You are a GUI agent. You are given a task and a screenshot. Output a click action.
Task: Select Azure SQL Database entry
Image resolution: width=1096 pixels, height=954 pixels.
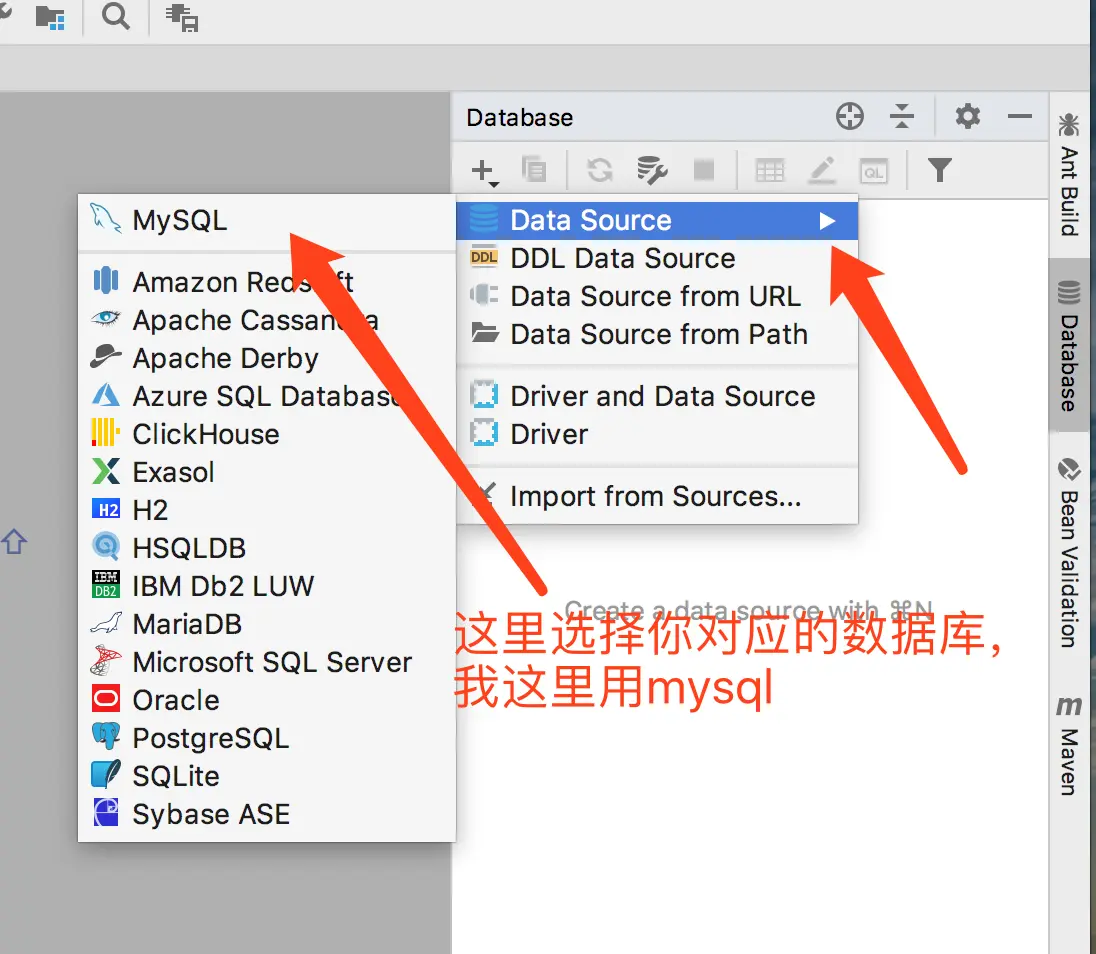click(266, 396)
